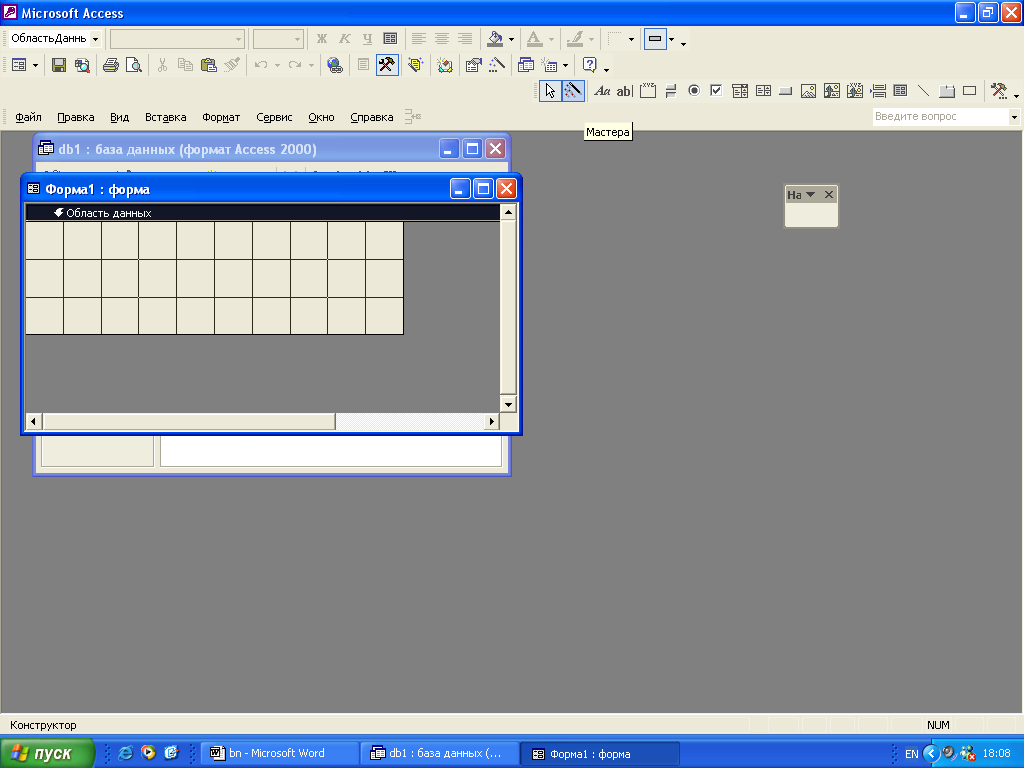1024x768 pixels.
Task: Open the Файл menu
Action: tap(28, 118)
